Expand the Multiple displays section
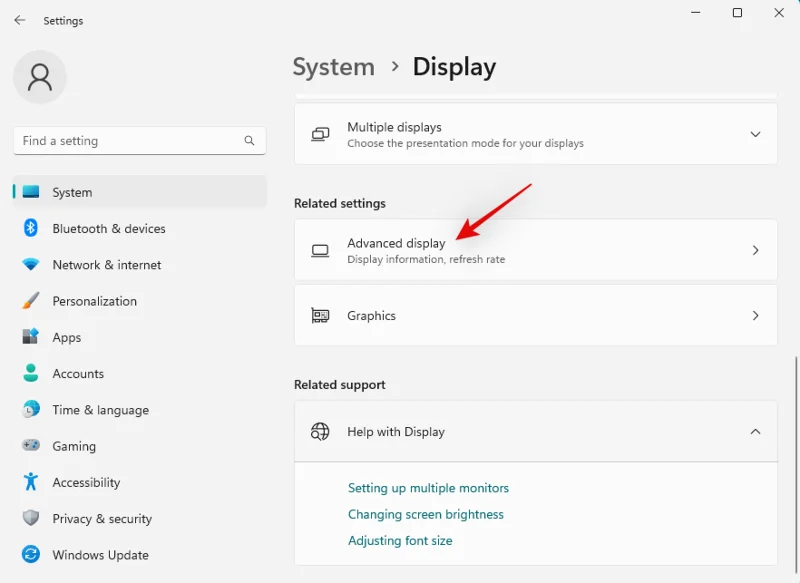 click(x=755, y=134)
